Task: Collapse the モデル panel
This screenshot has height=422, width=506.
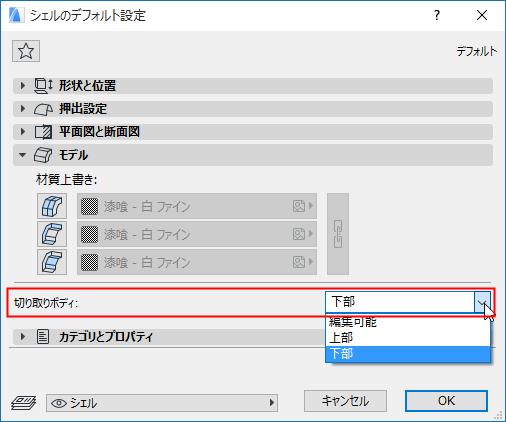Action: click(253, 155)
